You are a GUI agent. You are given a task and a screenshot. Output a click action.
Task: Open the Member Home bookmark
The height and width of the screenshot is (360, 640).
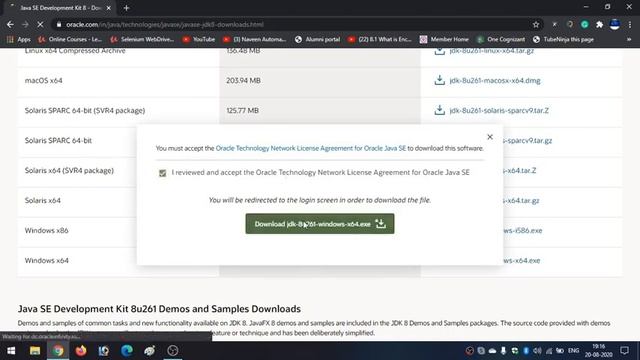click(x=444, y=39)
